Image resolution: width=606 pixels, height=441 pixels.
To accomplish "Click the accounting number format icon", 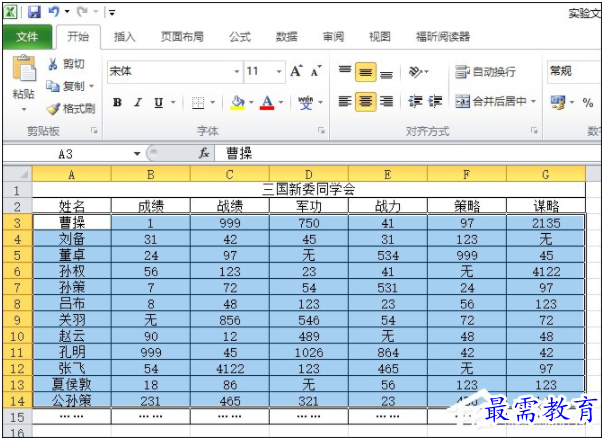I will [558, 102].
